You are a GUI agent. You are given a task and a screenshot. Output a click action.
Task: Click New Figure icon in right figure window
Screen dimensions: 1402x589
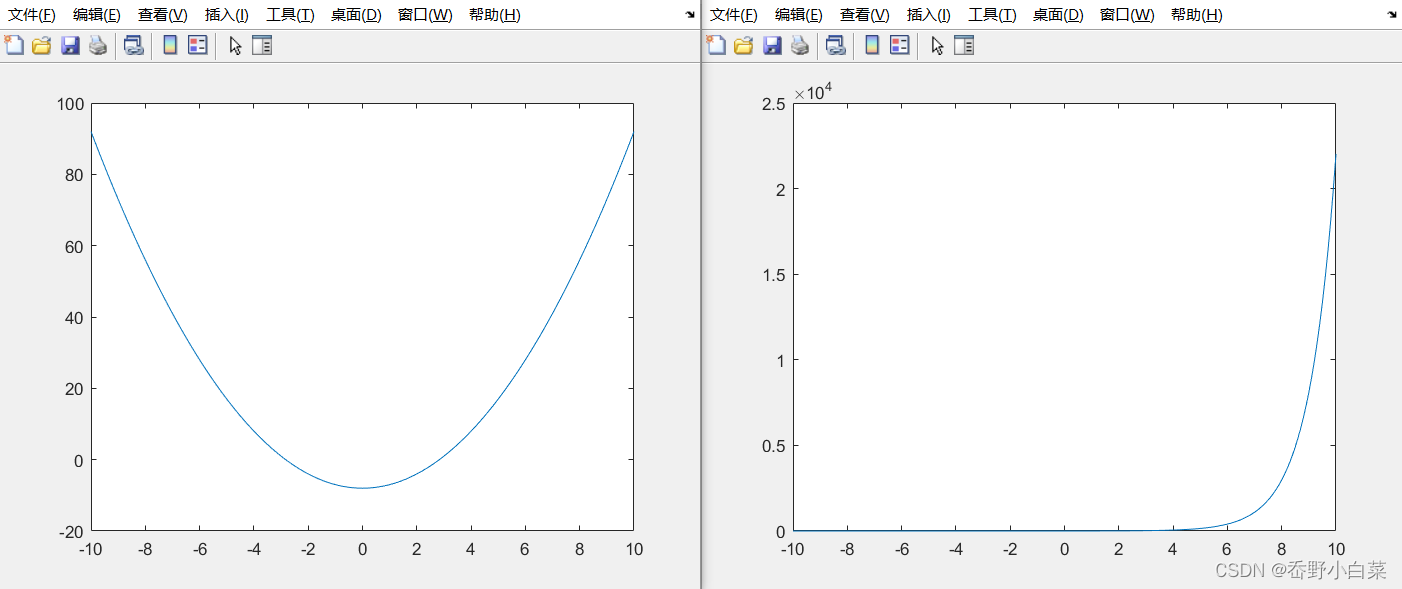(x=716, y=45)
